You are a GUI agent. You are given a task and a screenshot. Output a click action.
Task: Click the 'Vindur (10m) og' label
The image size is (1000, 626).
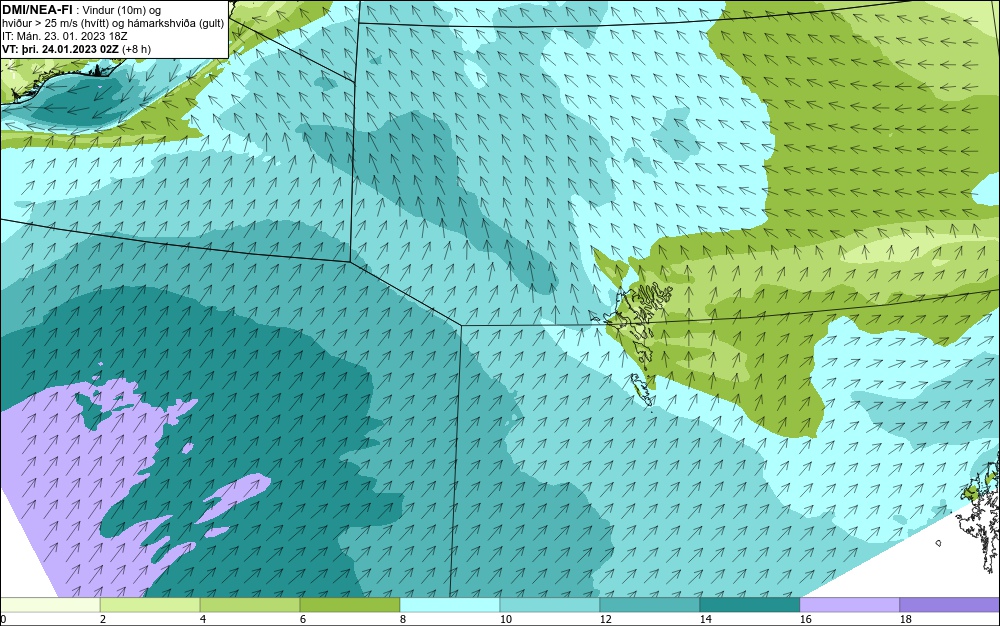click(122, 10)
